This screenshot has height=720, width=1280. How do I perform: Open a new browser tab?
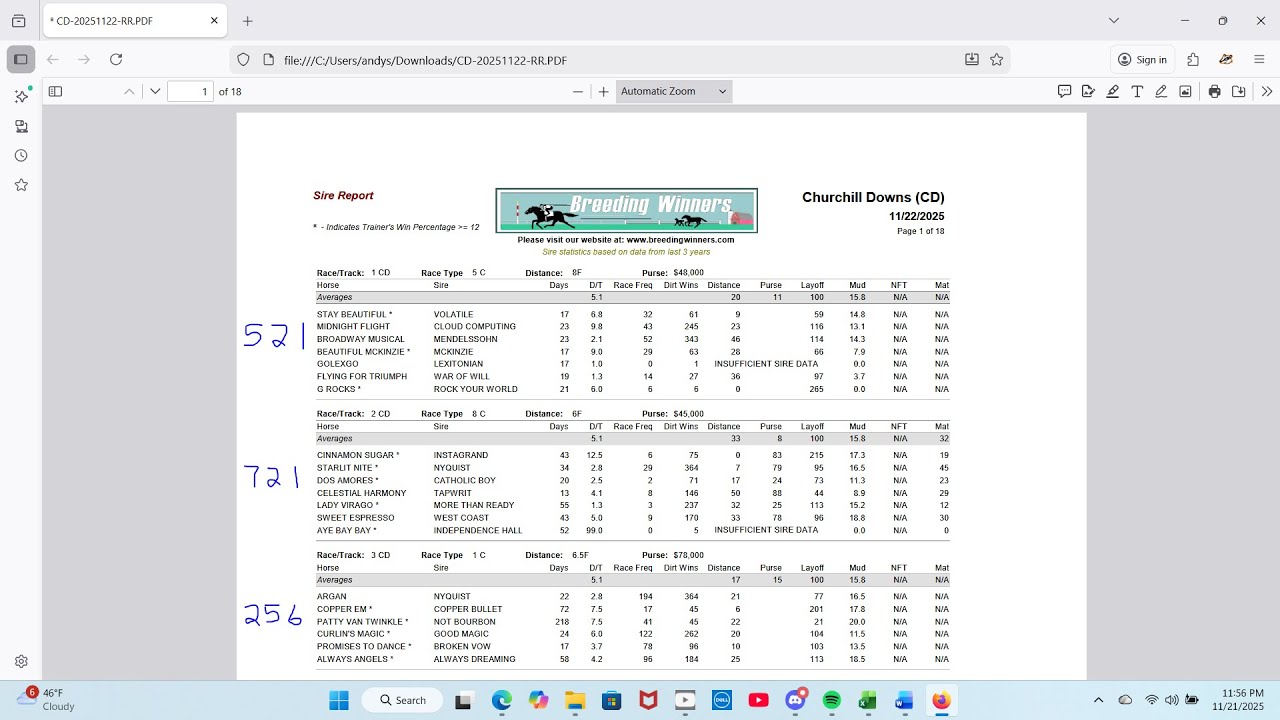(248, 21)
